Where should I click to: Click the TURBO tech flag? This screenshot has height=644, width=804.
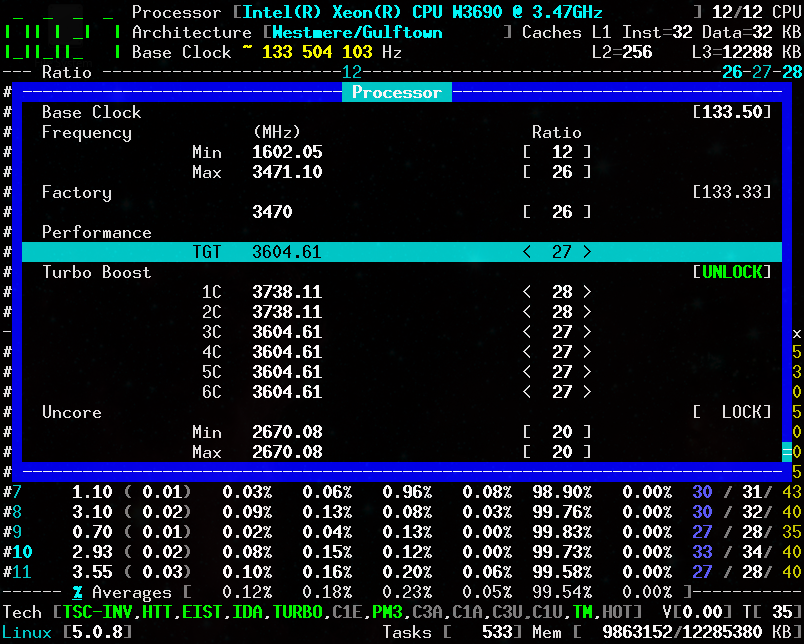coord(297,612)
